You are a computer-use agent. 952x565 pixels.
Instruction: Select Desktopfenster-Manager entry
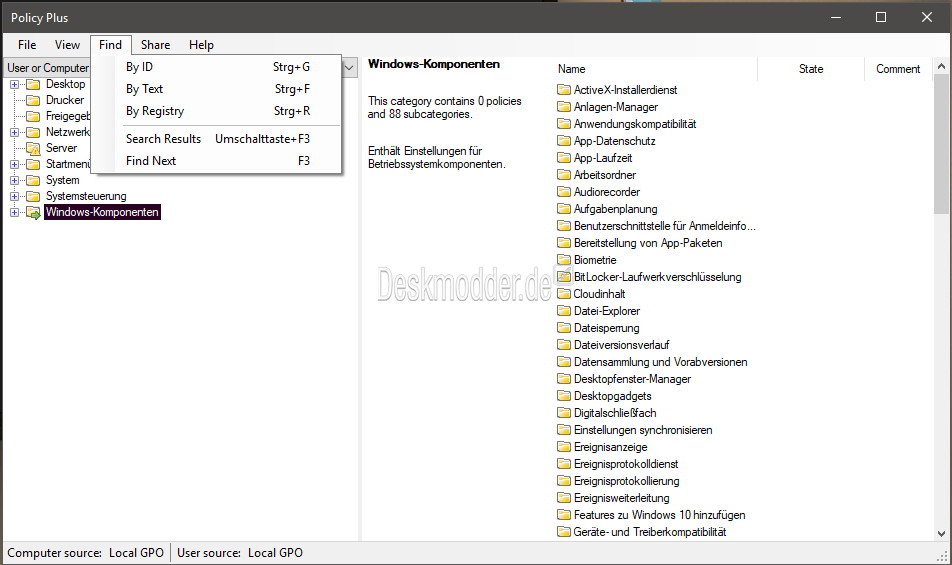point(633,379)
